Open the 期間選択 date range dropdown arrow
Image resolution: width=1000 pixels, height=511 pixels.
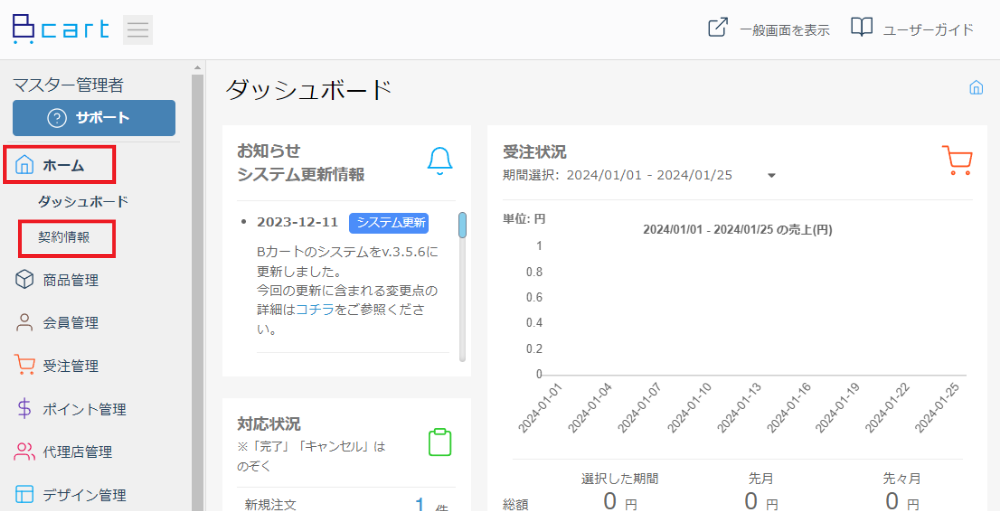click(x=771, y=176)
